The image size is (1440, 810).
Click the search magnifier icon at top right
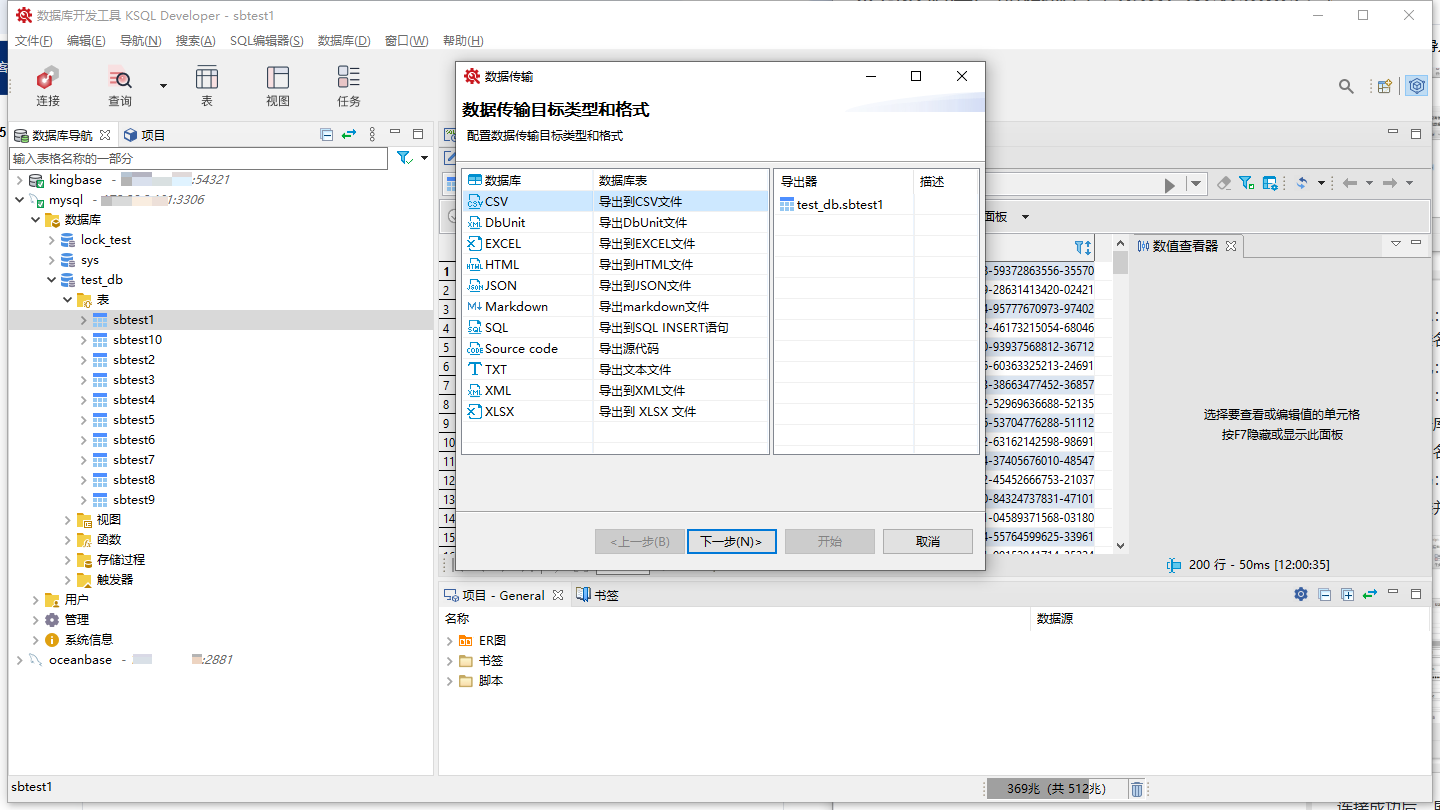coord(1346,87)
